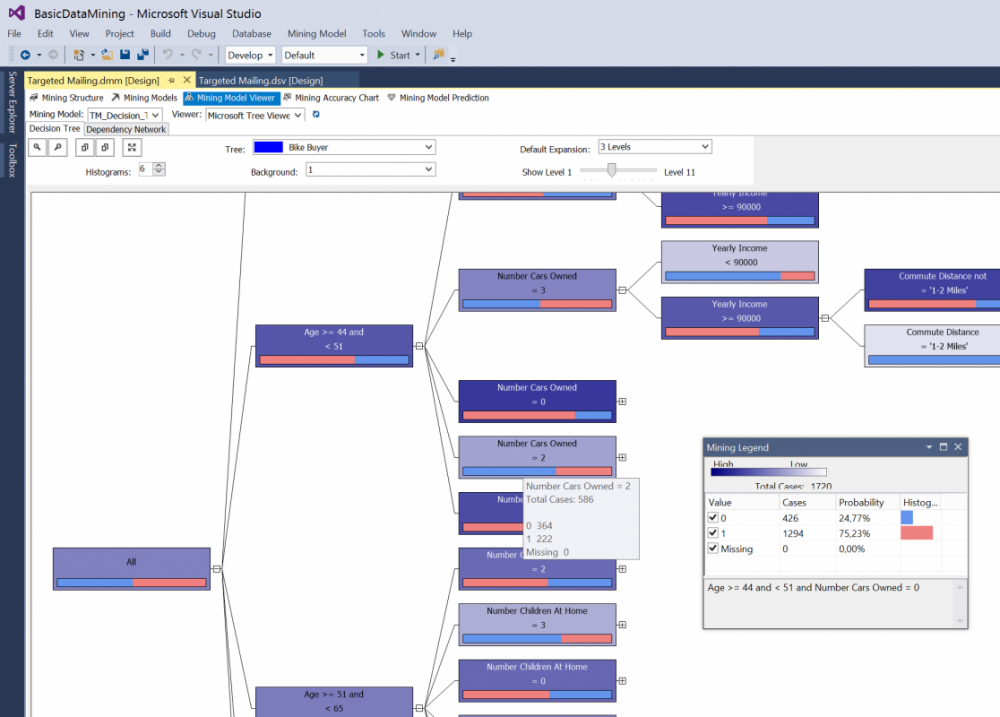The image size is (1000, 717).
Task: Uncheck the value 0 checkbox in legend
Action: click(x=713, y=518)
